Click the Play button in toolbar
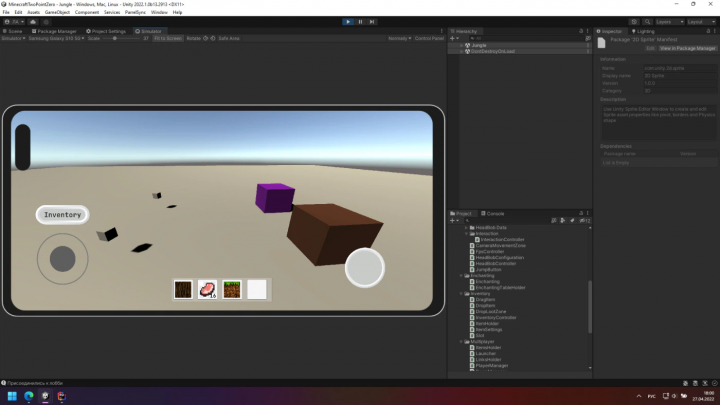This screenshot has width=720, height=405. click(348, 22)
